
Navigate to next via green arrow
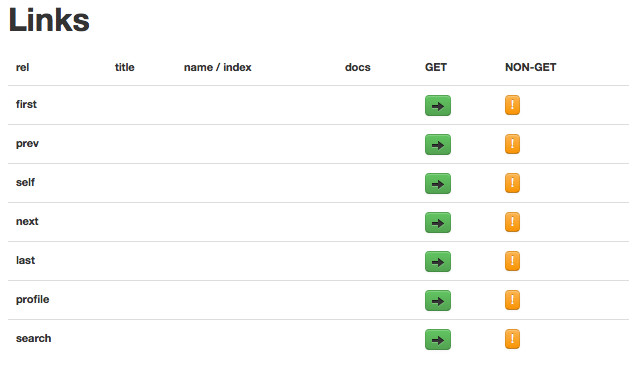tap(438, 223)
